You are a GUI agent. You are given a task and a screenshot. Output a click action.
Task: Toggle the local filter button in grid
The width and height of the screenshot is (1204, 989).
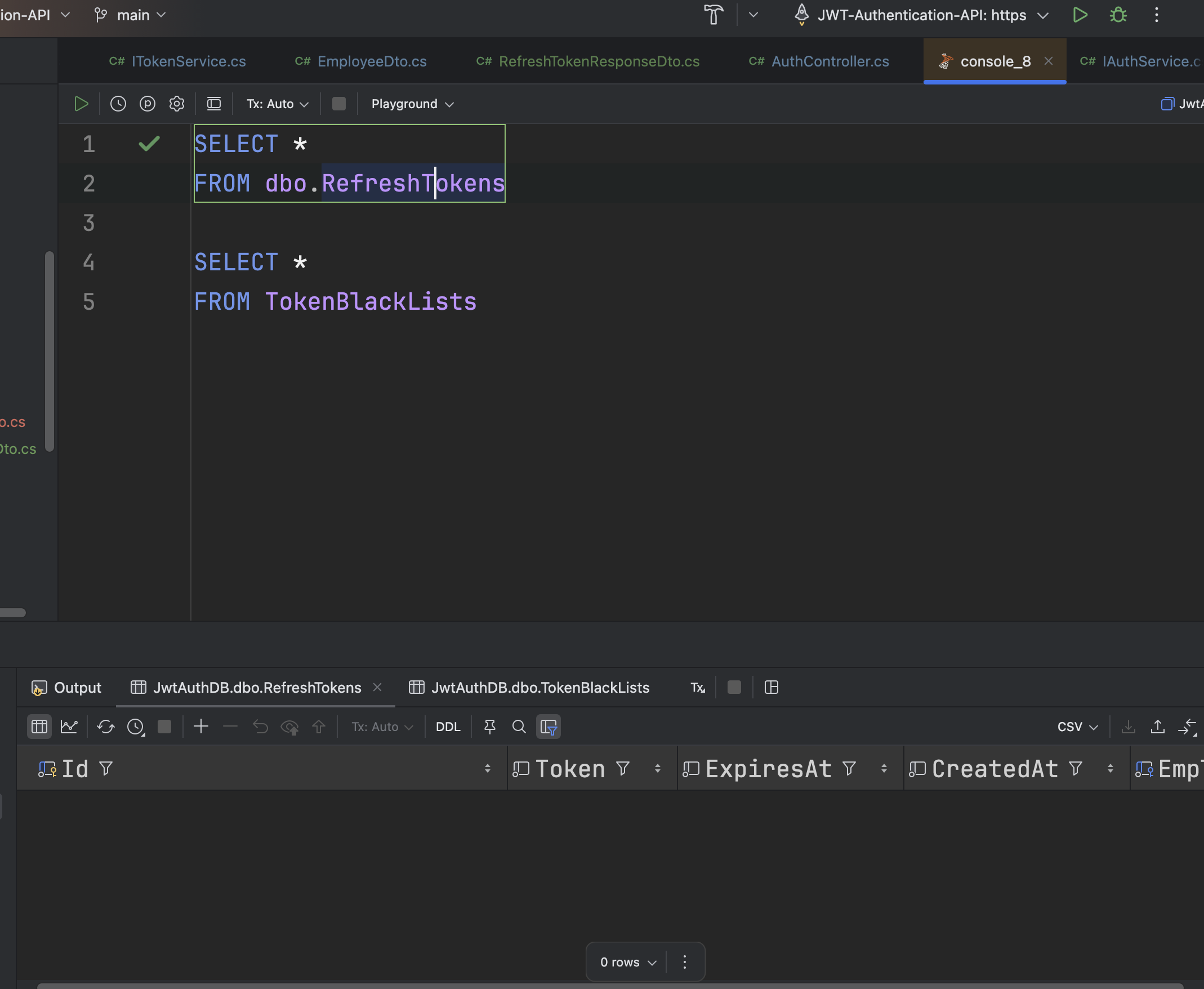tap(548, 727)
